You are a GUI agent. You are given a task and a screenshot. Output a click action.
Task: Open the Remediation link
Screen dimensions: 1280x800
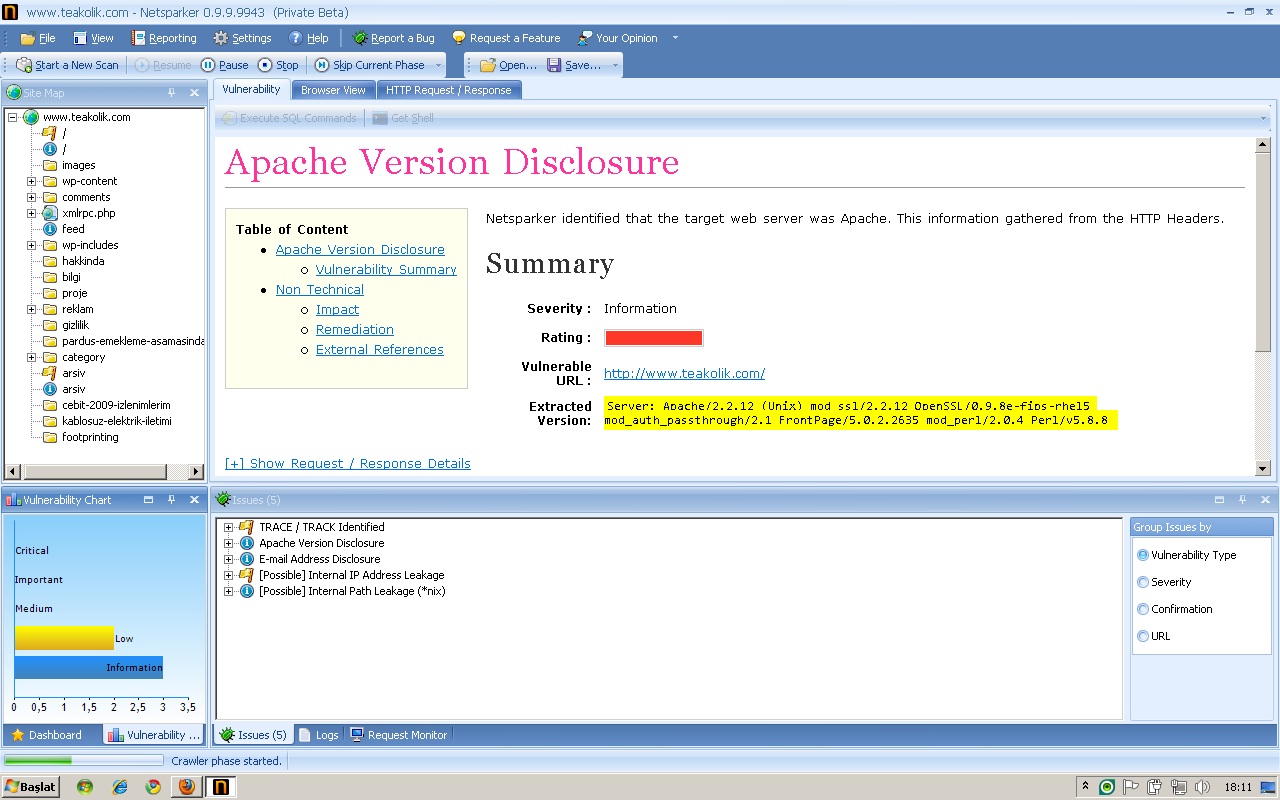click(x=355, y=330)
